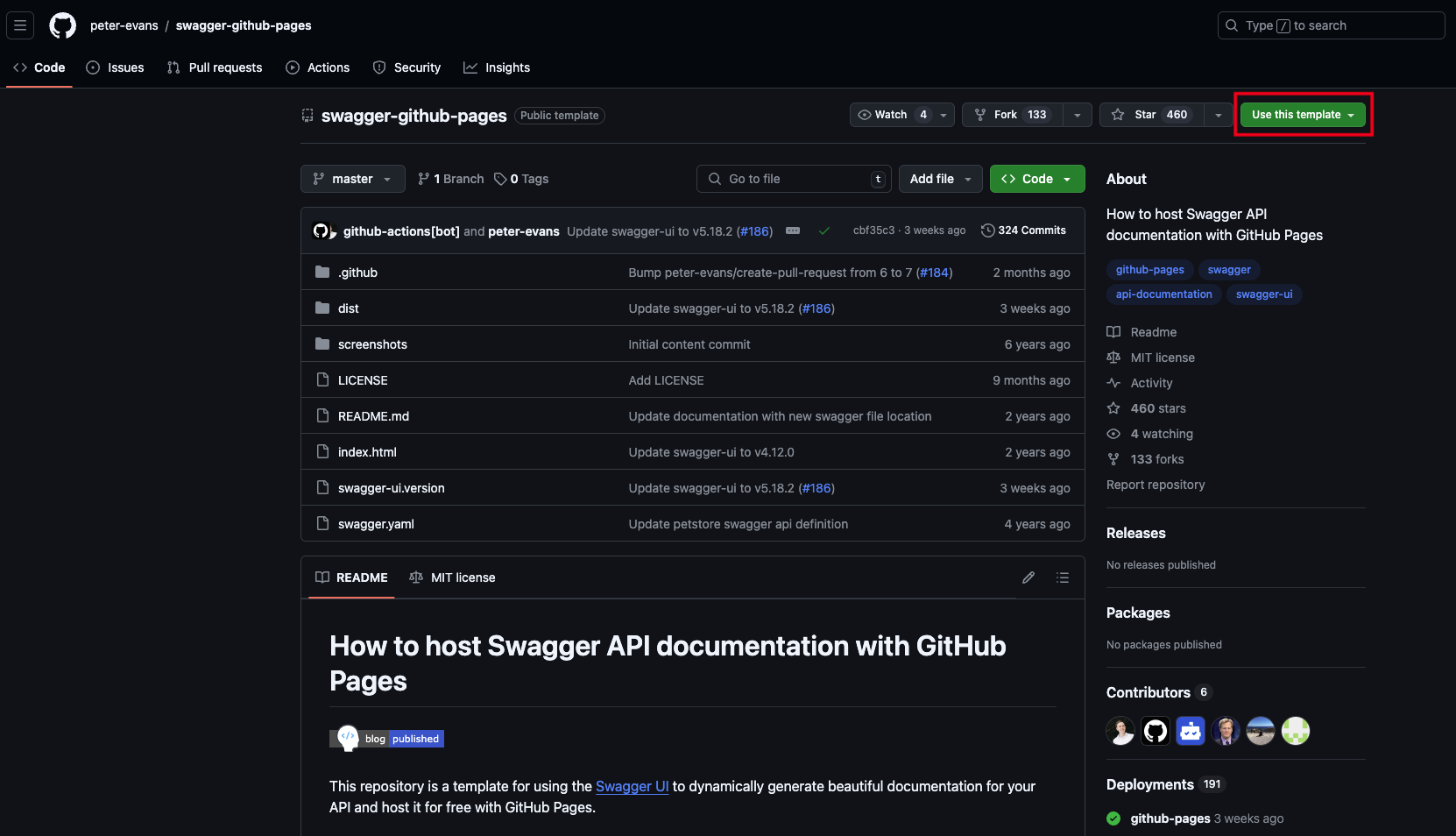The image size is (1456, 836).
Task: Open the LICENSE file
Action: point(363,380)
